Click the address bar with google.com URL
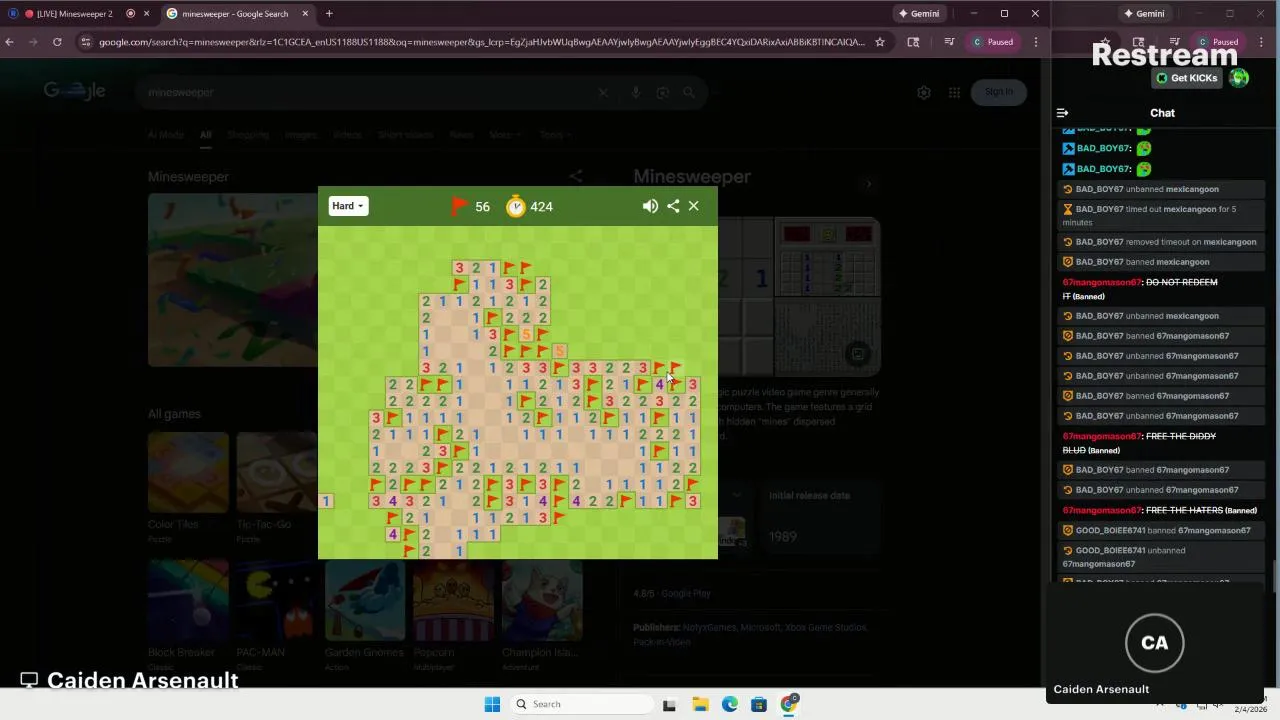Image resolution: width=1280 pixels, height=720 pixels. 482,42
